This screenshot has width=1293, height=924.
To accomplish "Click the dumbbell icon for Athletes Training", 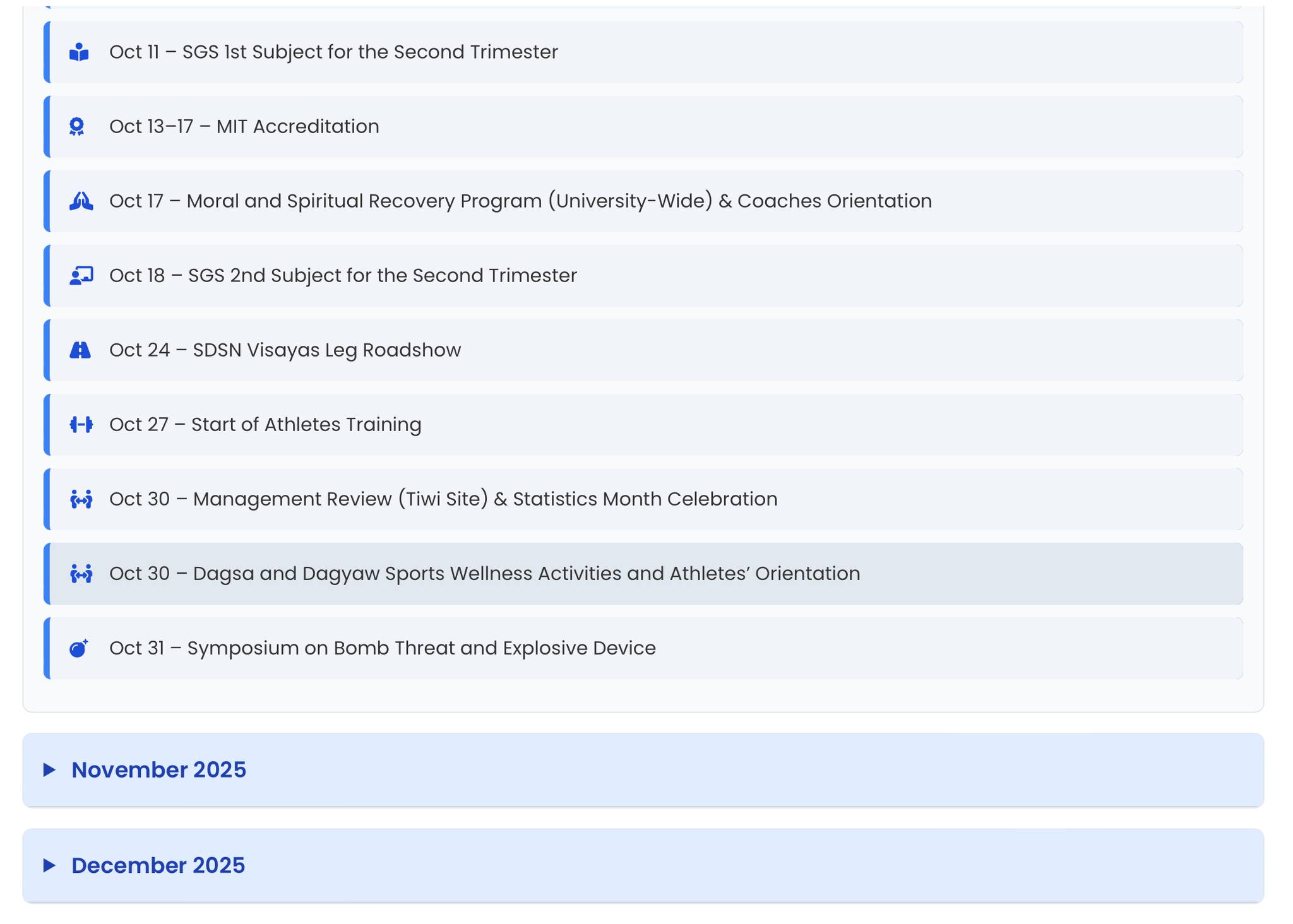I will 81,425.
